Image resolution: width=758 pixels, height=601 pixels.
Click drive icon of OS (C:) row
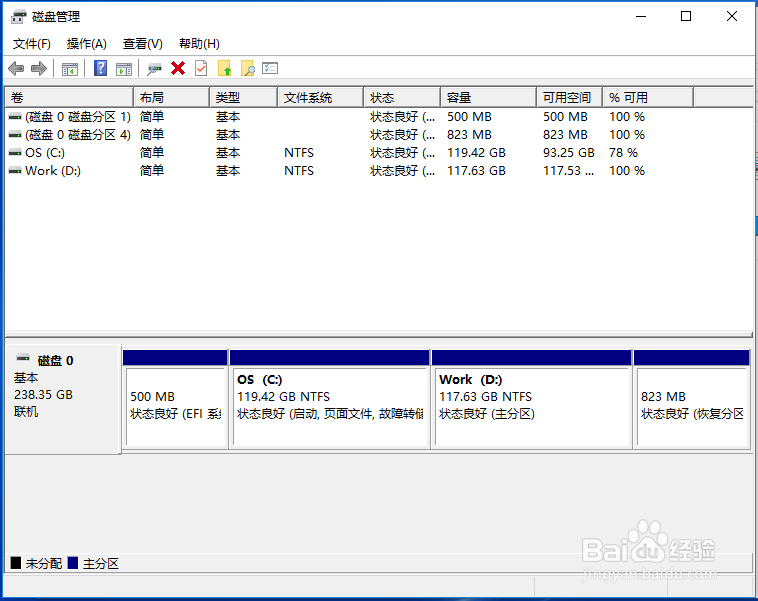pyautogui.click(x=15, y=153)
